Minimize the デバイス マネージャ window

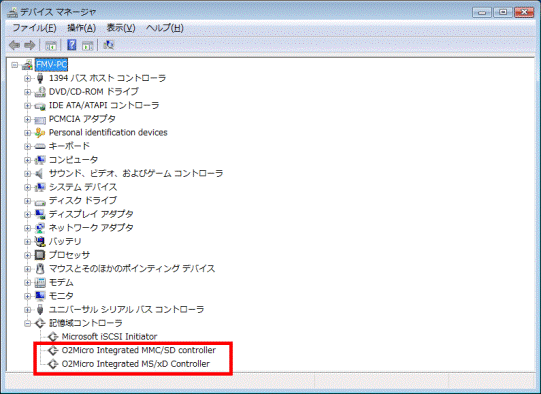click(482, 12)
